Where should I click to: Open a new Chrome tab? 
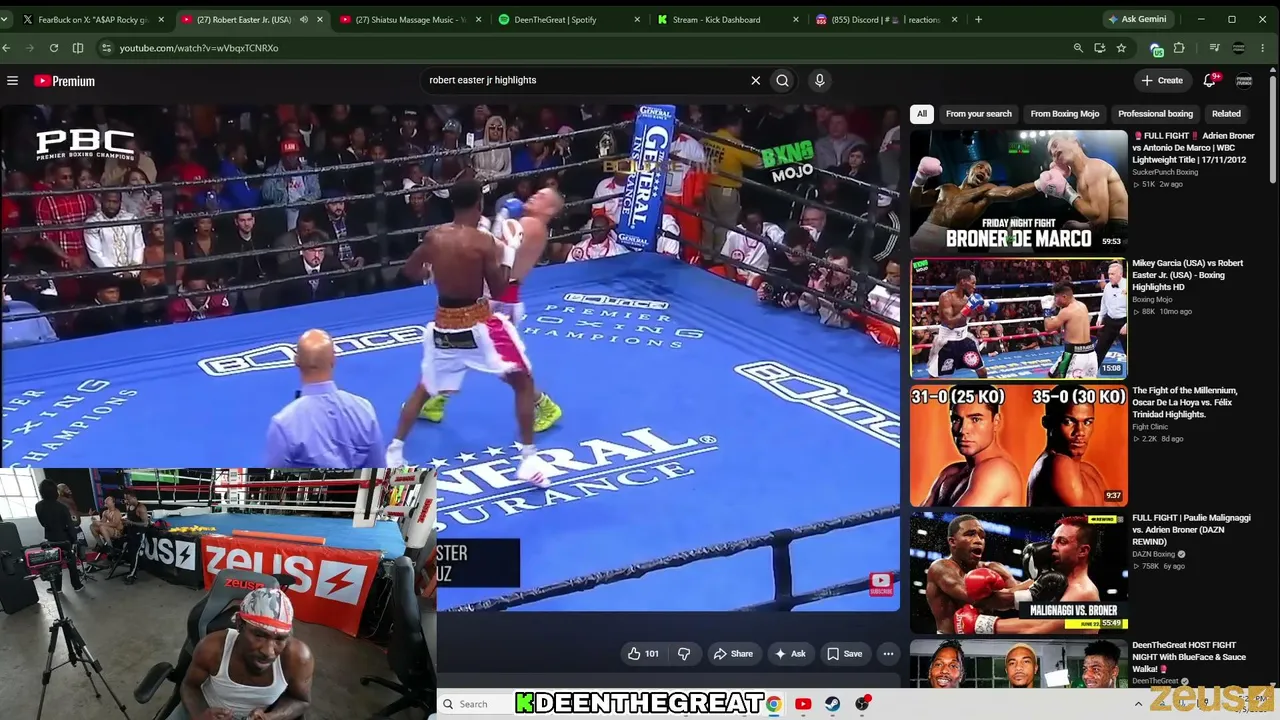pyautogui.click(x=978, y=19)
